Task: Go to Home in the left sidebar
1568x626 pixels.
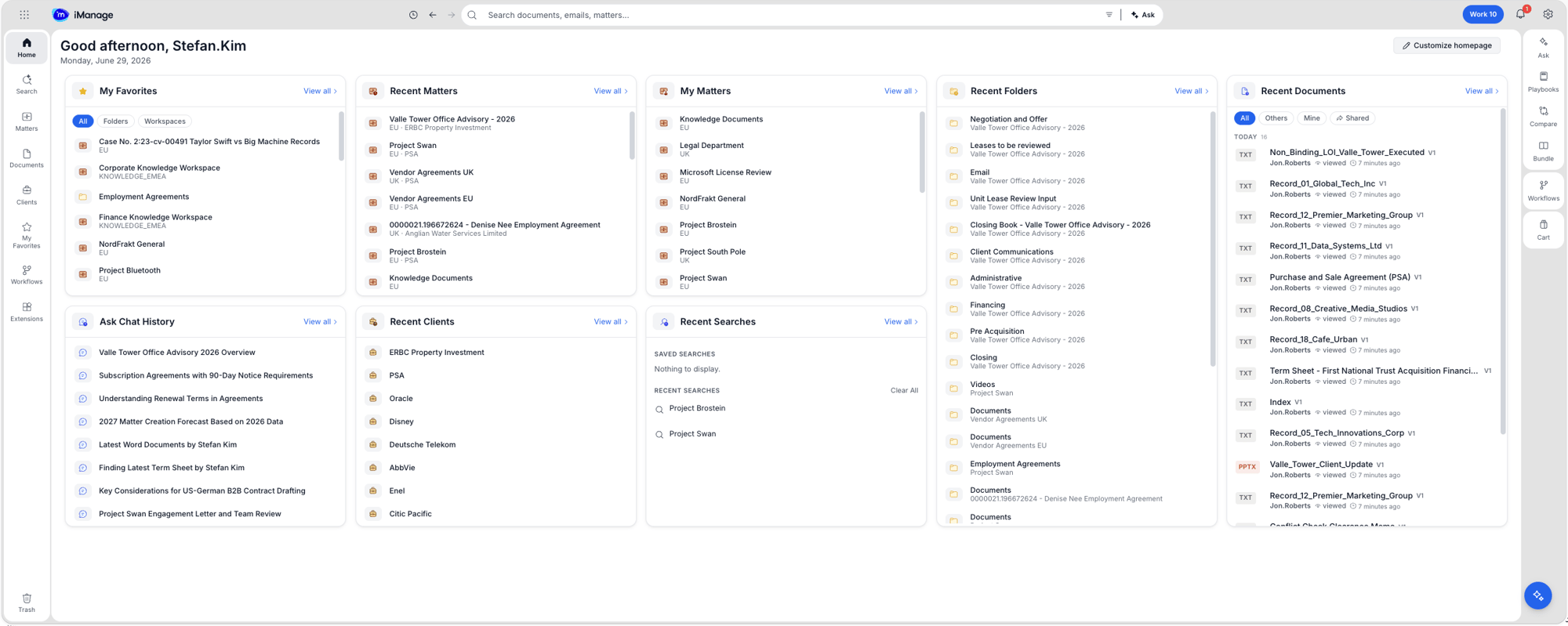Action: [x=27, y=48]
